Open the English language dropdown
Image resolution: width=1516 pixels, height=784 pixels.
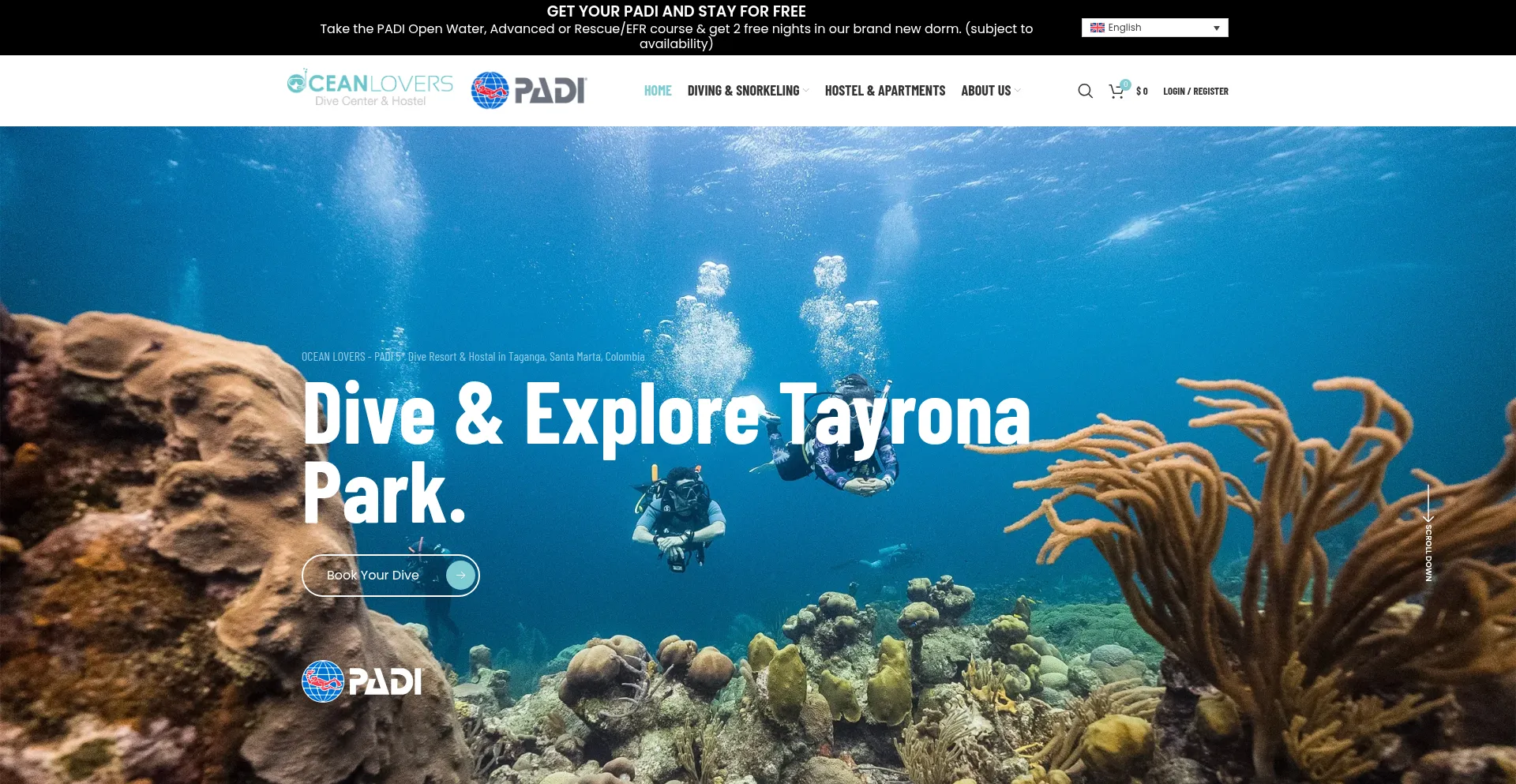click(1154, 28)
